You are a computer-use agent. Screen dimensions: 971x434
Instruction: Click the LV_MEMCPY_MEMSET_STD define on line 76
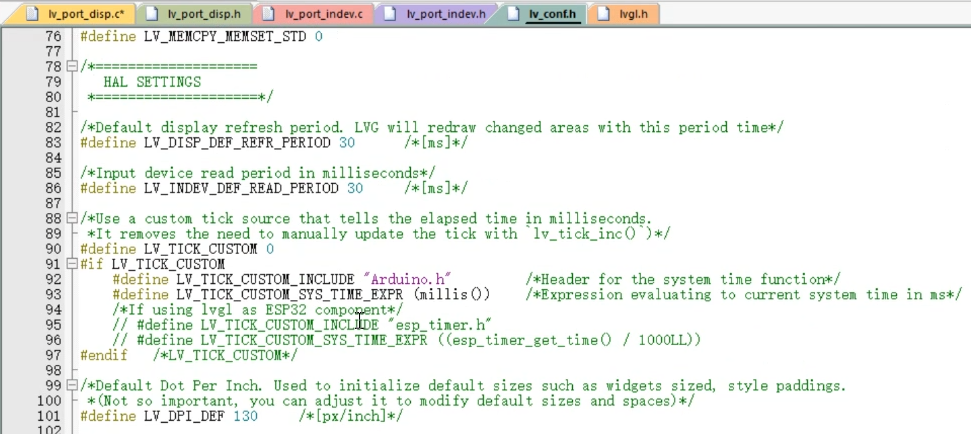pyautogui.click(x=225, y=37)
